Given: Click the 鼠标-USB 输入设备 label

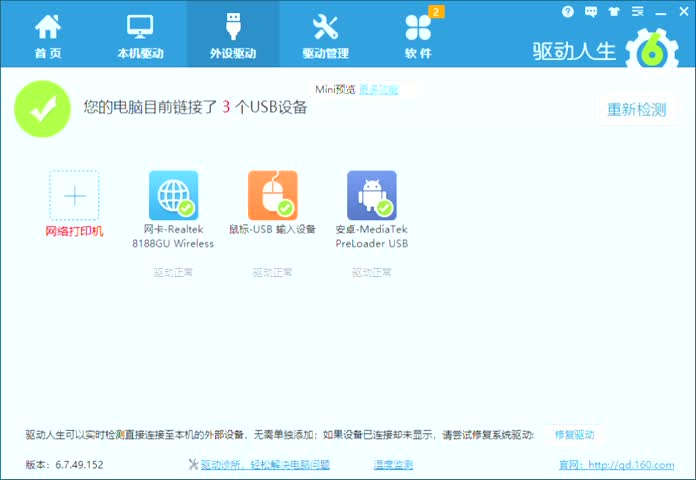Looking at the screenshot, I should pos(272,229).
